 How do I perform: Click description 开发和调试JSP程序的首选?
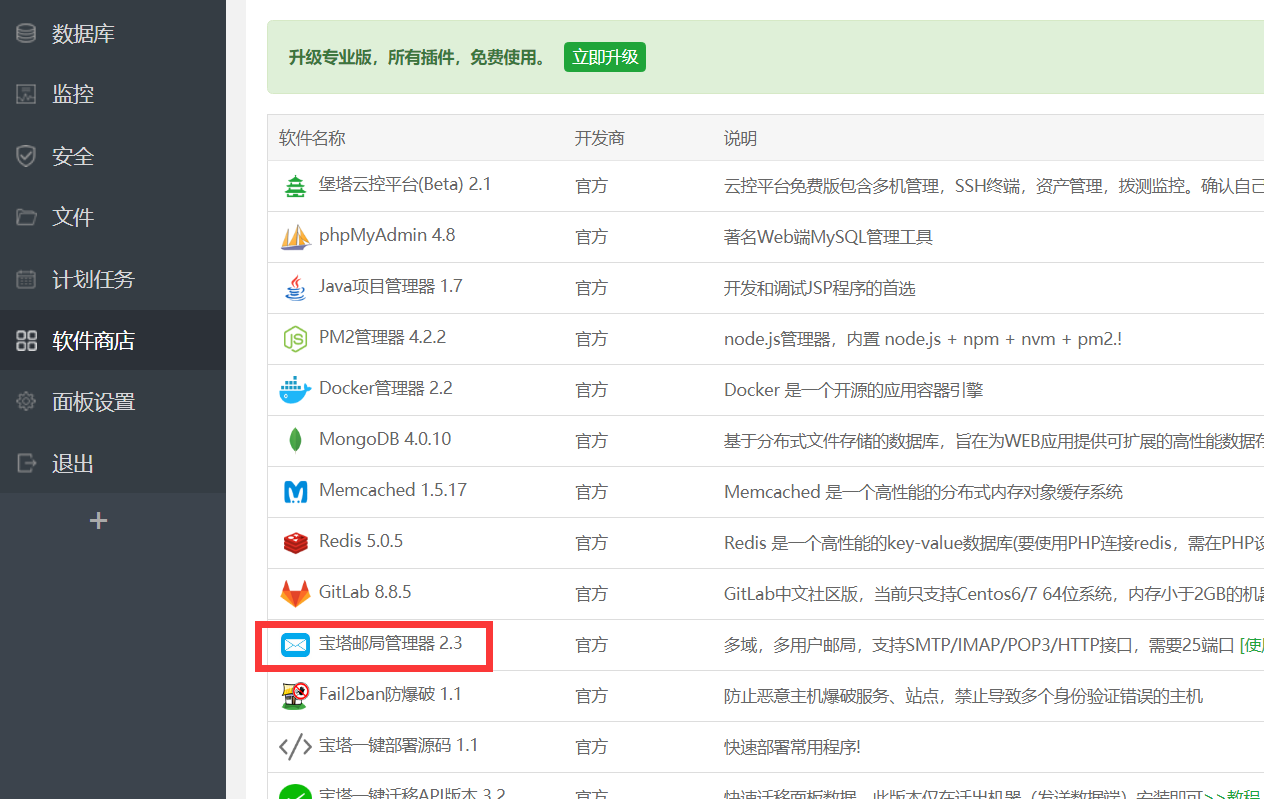pos(820,288)
